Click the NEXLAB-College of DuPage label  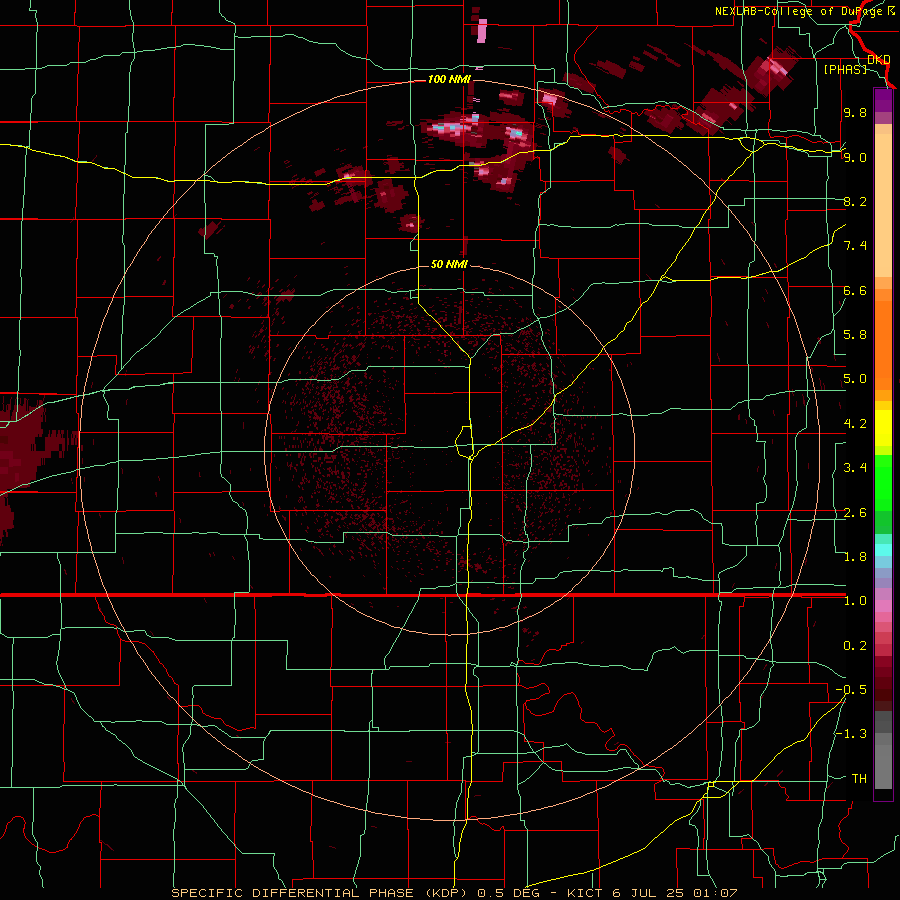click(x=804, y=11)
